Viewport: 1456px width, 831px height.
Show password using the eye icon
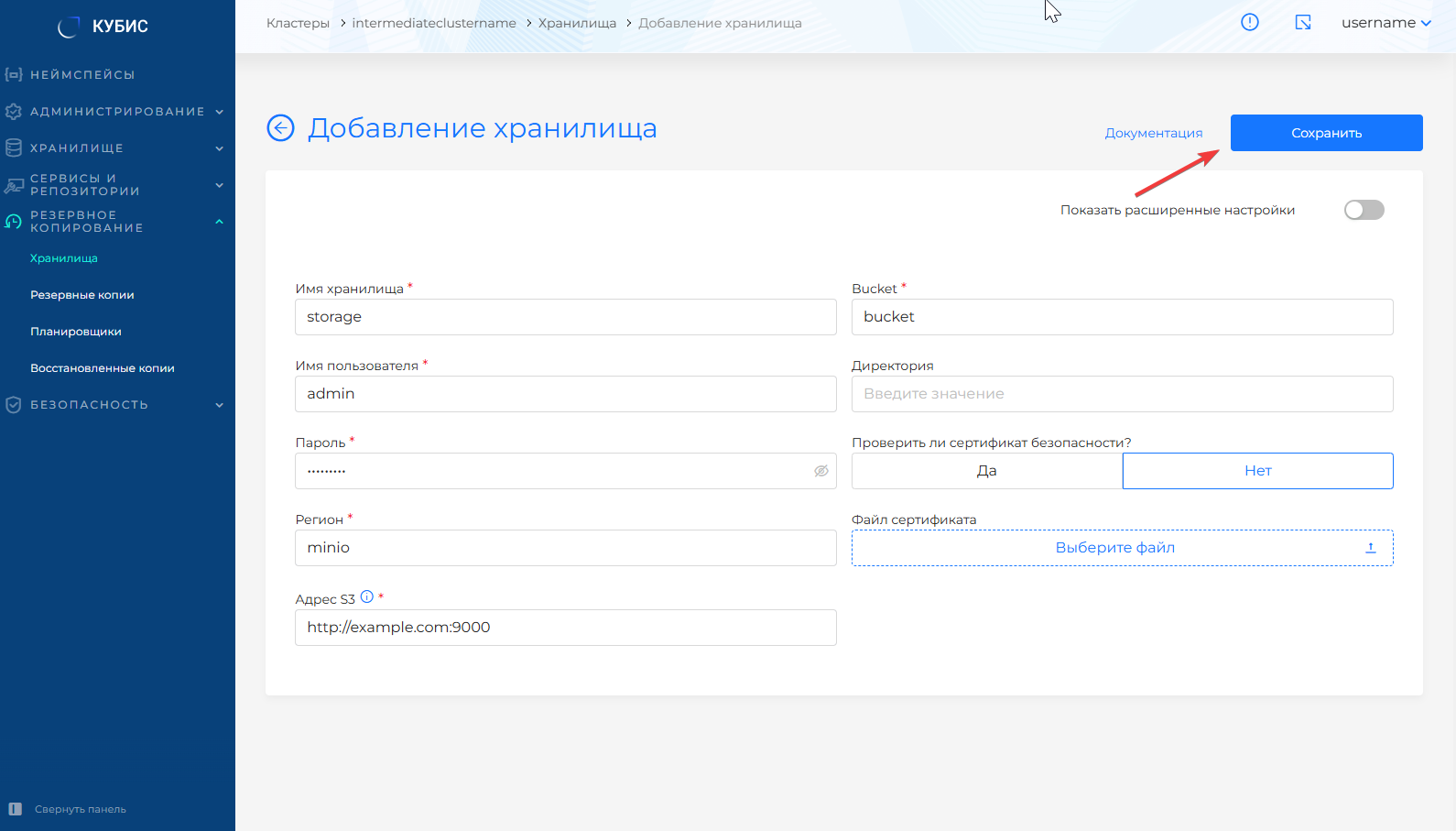click(x=820, y=471)
